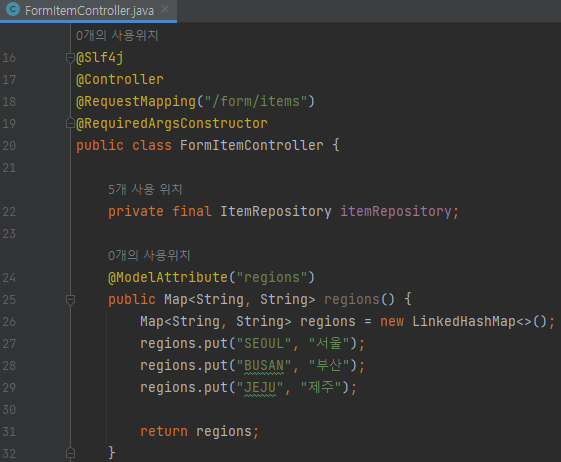561x462 pixels.
Task: Click the FormItemController class name in its declaration
Action: [252, 145]
